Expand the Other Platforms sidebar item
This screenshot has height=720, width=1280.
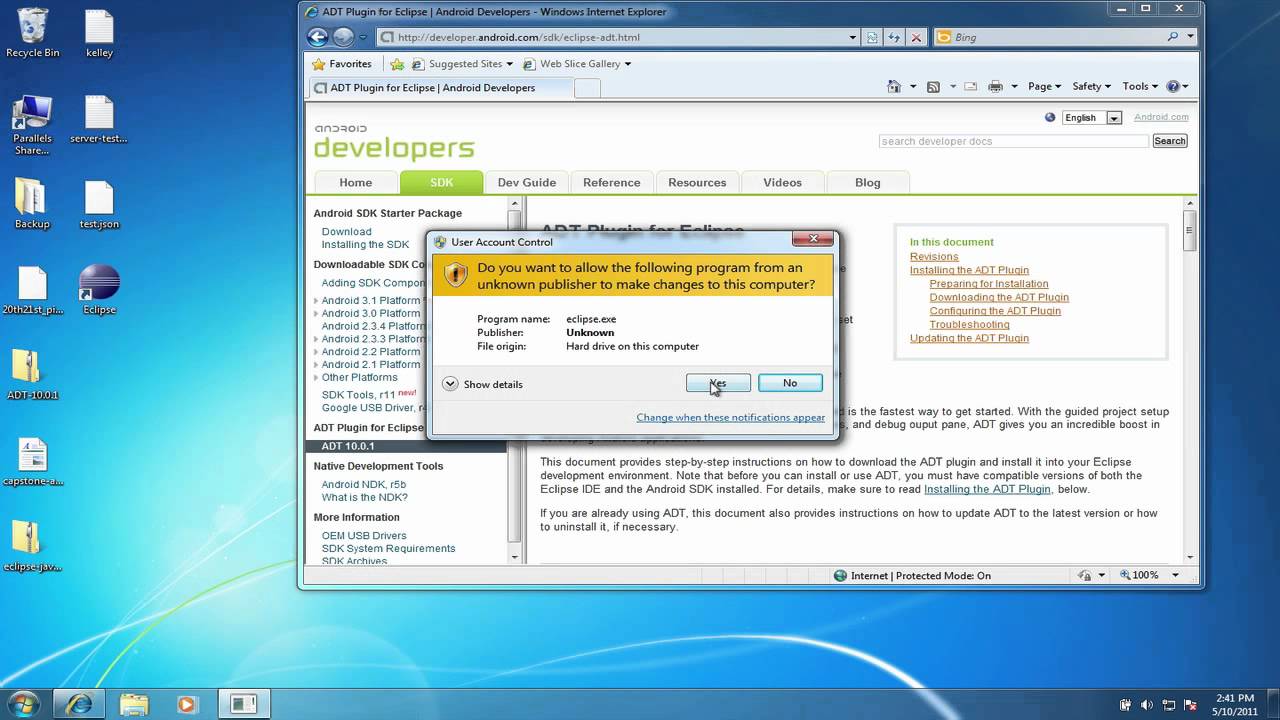[316, 377]
